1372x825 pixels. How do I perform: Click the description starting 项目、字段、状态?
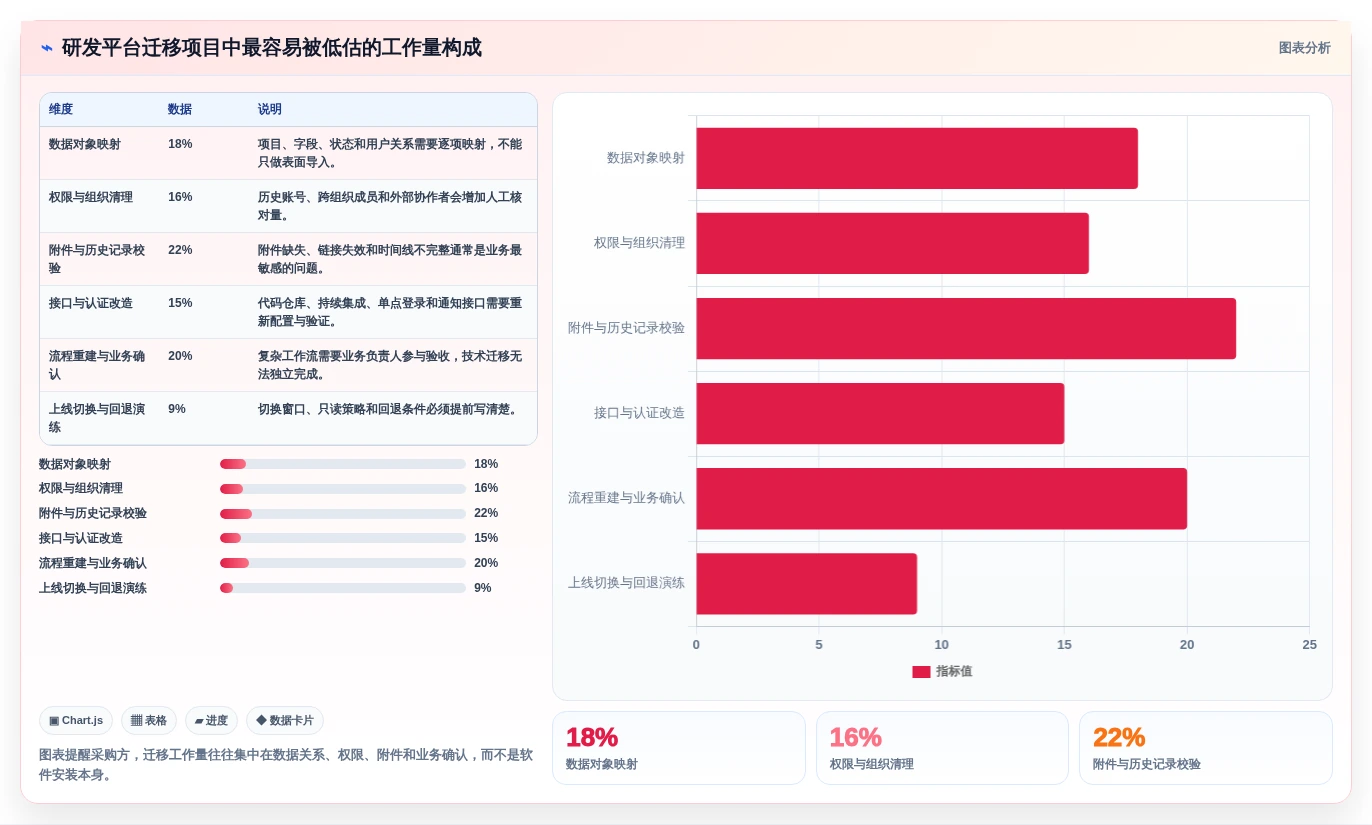click(x=390, y=153)
